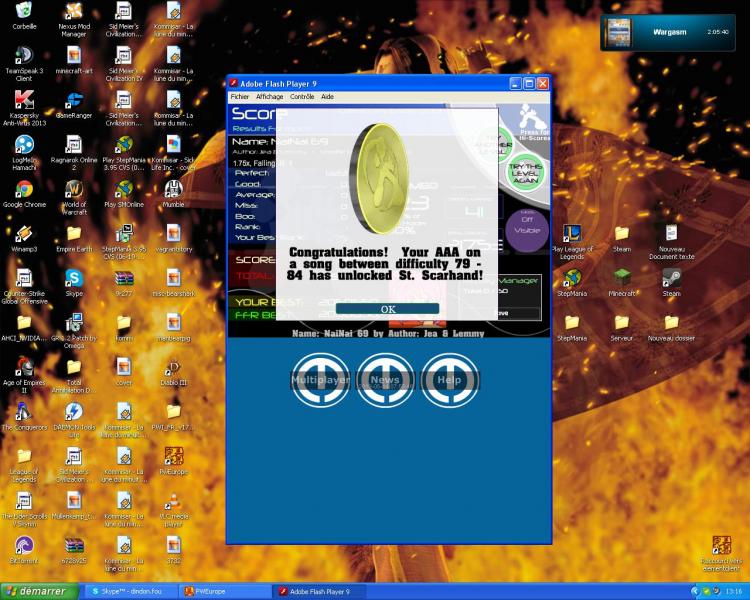Select the Diablo III shortcut
750x600 pixels.
click(173, 372)
